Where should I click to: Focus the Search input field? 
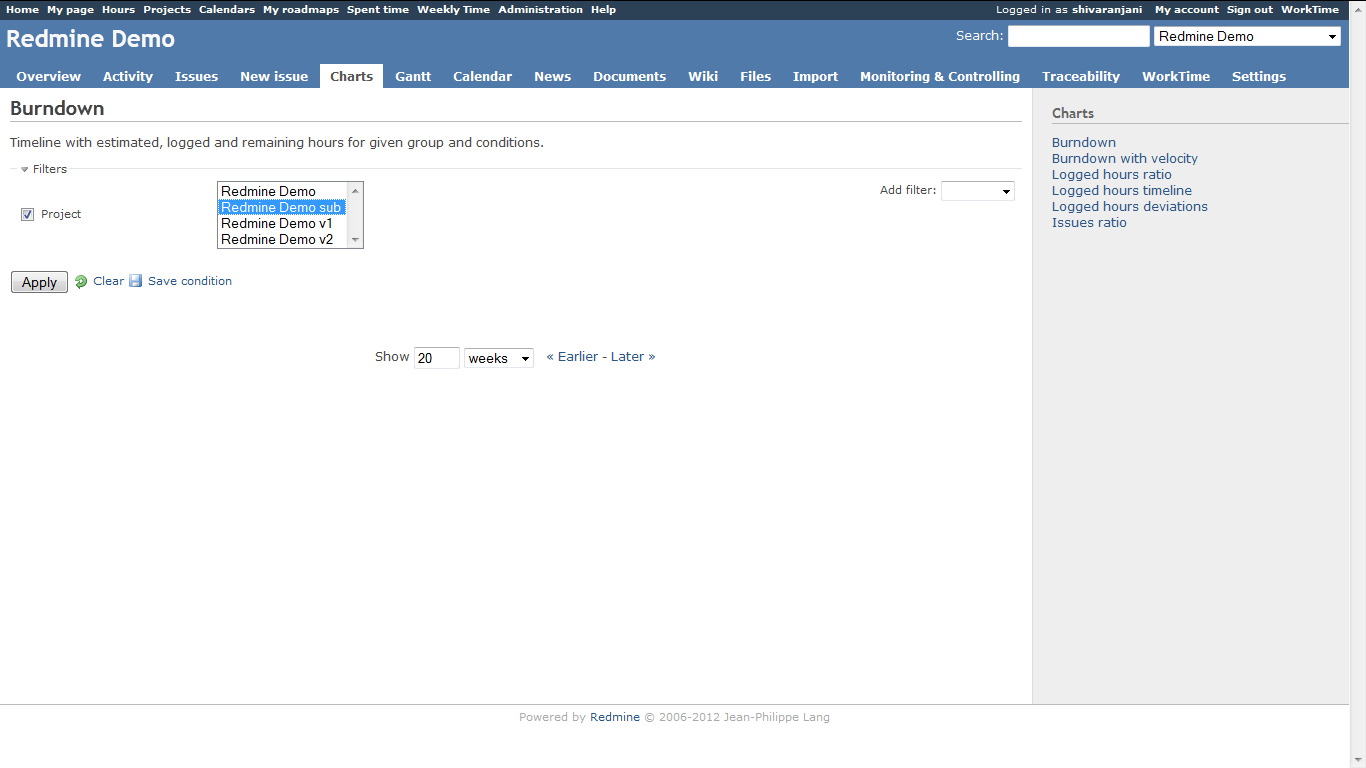click(x=1079, y=36)
